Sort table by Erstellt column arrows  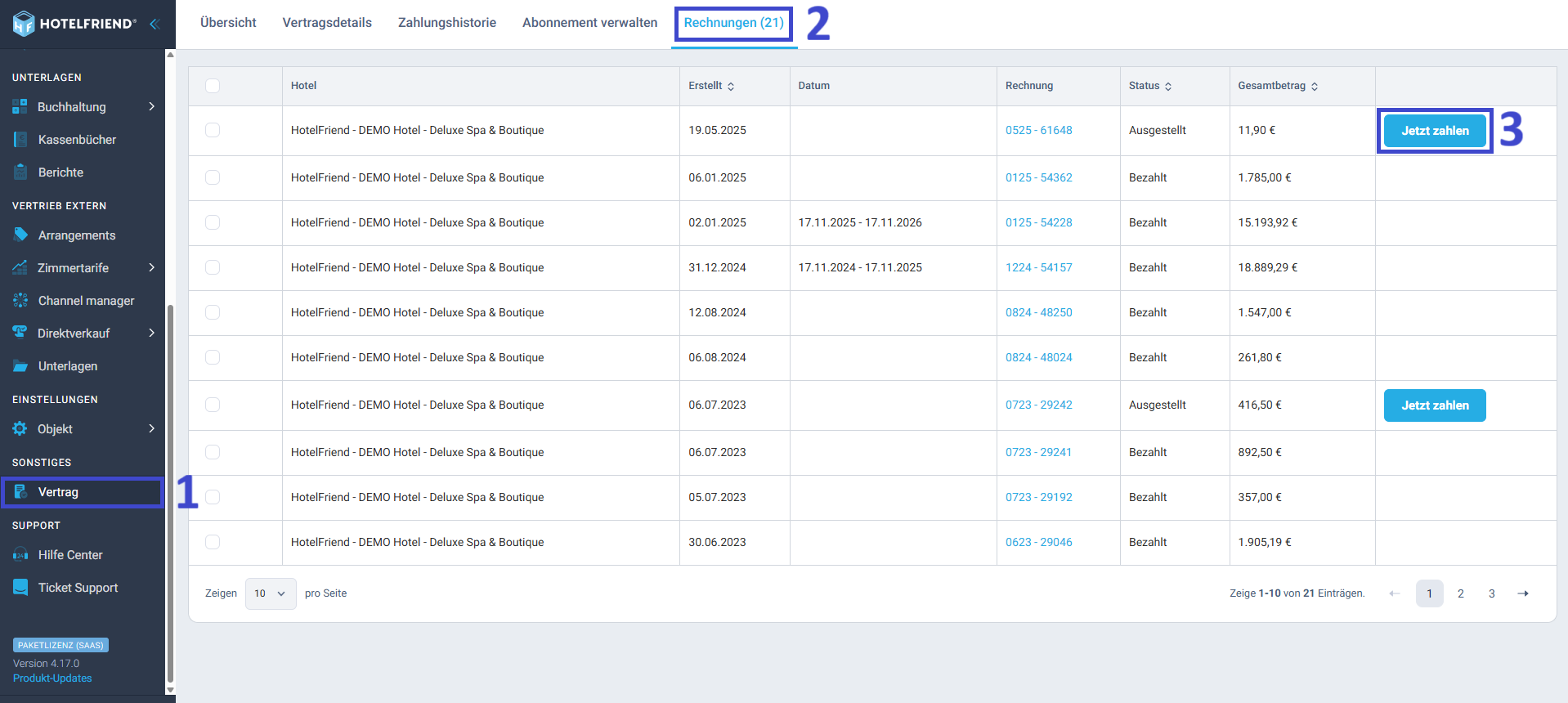[731, 87]
